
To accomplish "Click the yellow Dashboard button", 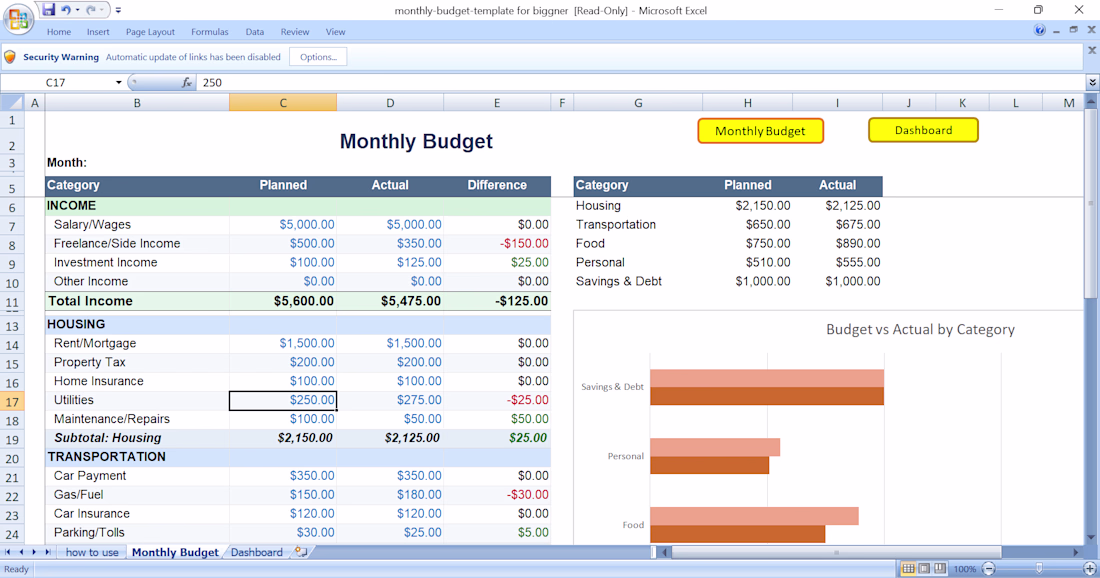I will pyautogui.click(x=923, y=130).
